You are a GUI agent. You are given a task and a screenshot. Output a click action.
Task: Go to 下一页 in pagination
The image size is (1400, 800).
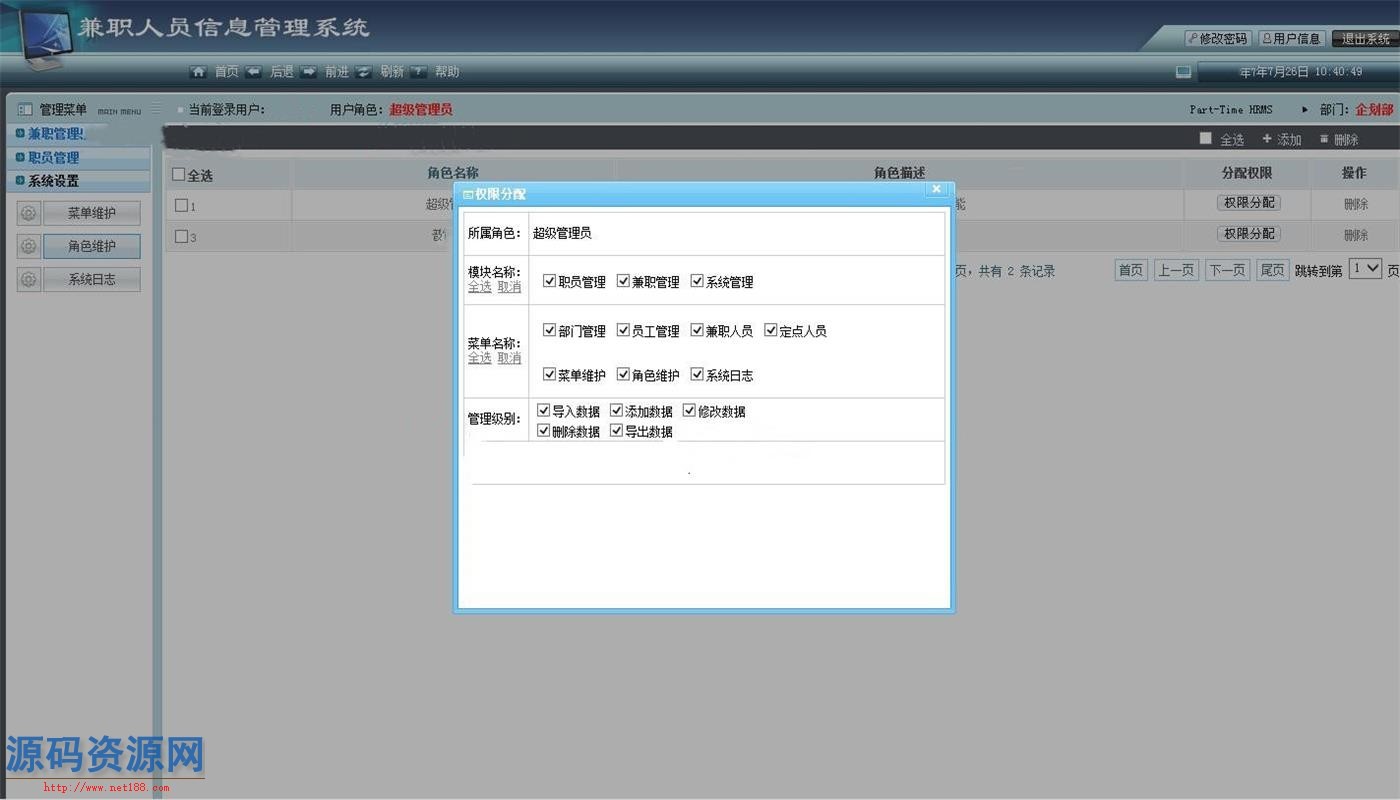pos(1227,270)
